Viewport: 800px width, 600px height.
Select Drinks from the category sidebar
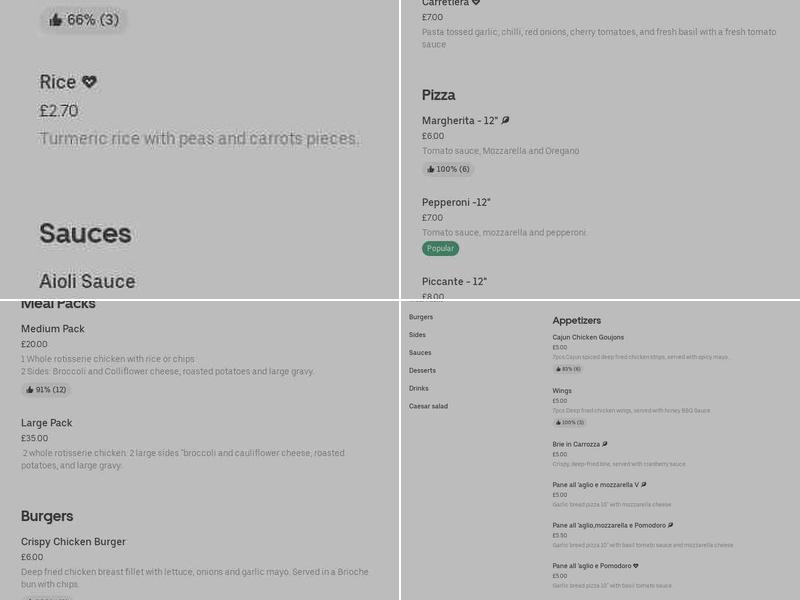click(418, 388)
